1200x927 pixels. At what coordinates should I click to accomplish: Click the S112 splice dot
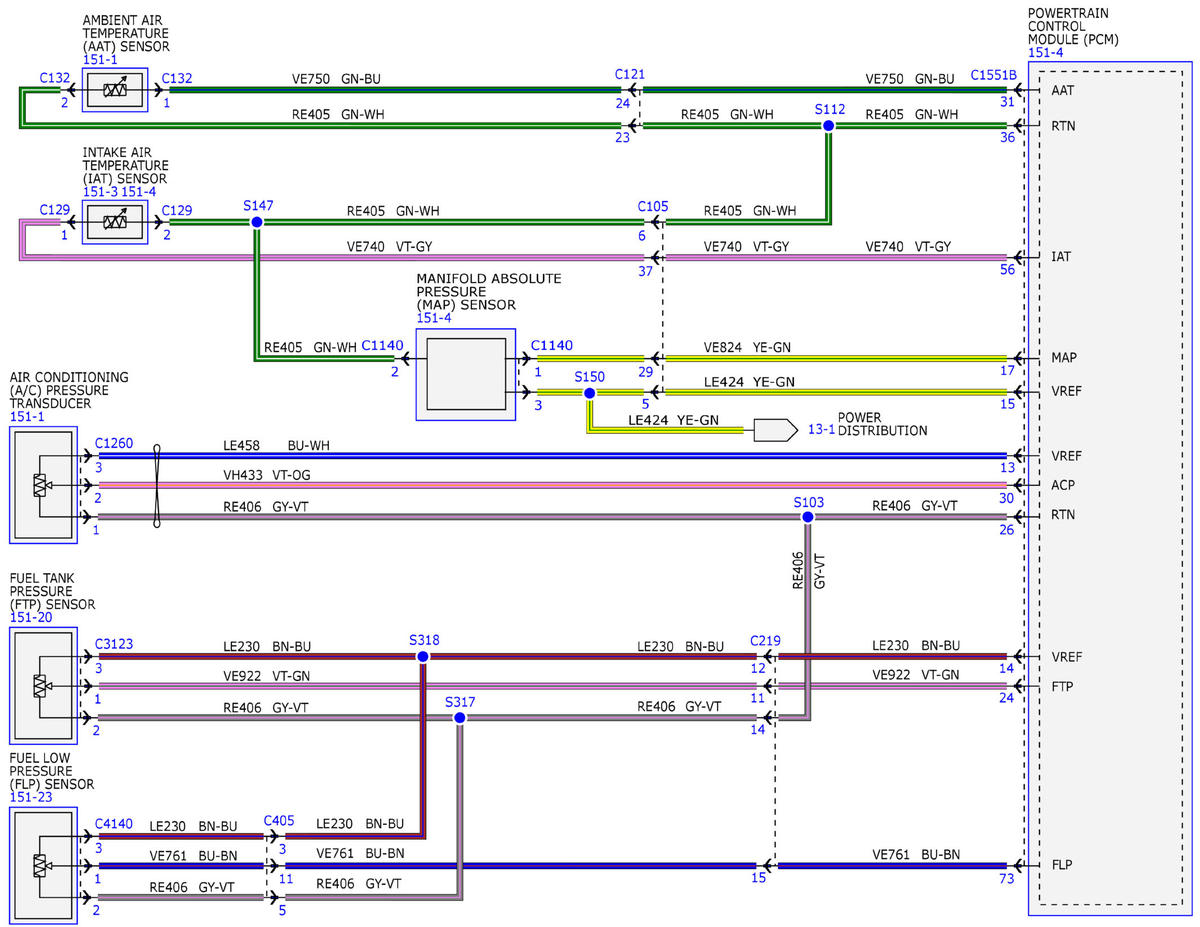tap(827, 126)
